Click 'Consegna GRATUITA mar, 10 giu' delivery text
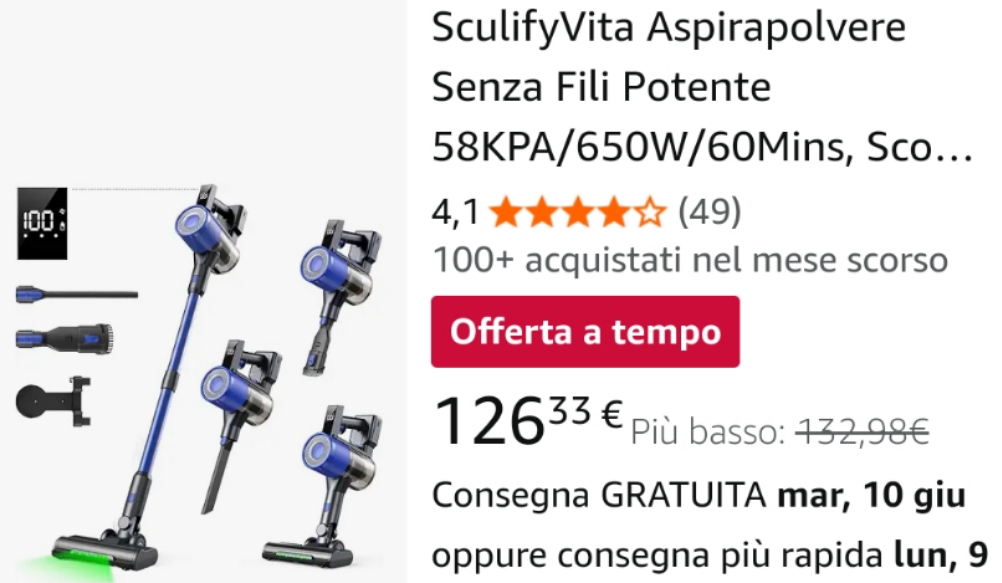This screenshot has width=1002, height=583. (x=698, y=495)
